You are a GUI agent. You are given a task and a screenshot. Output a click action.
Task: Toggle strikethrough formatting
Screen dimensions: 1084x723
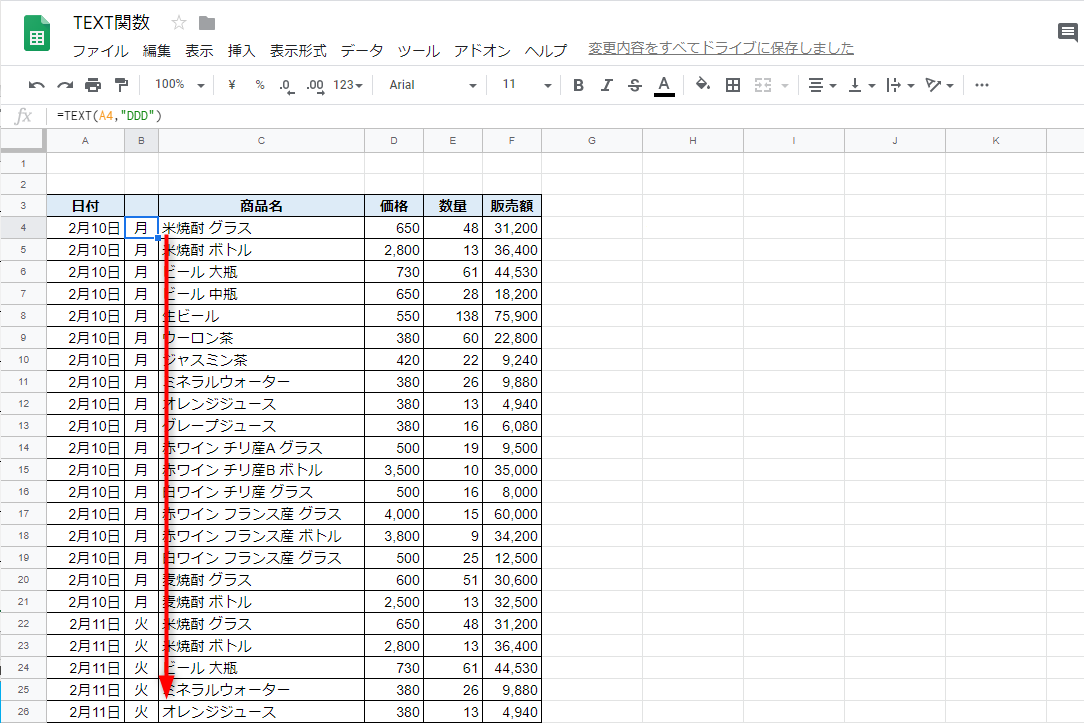(x=635, y=85)
